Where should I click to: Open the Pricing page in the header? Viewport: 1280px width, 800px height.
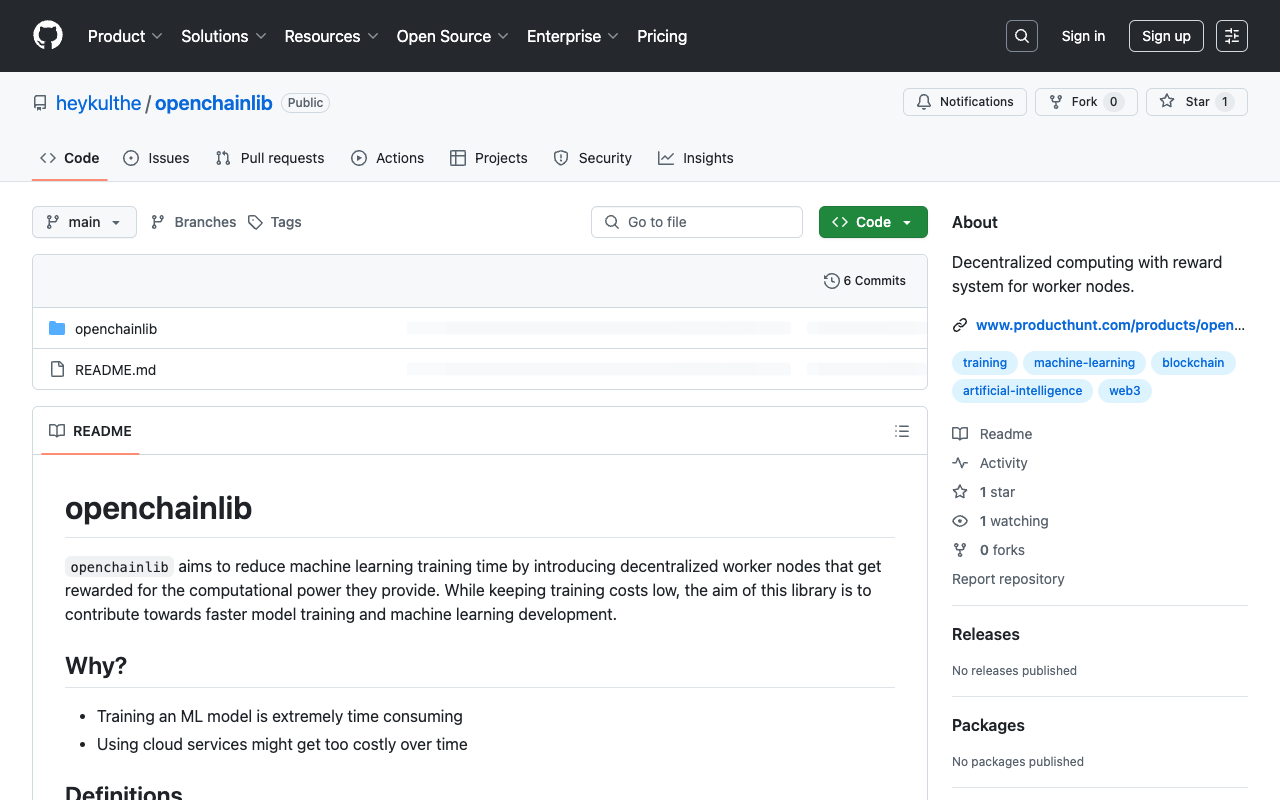(662, 36)
